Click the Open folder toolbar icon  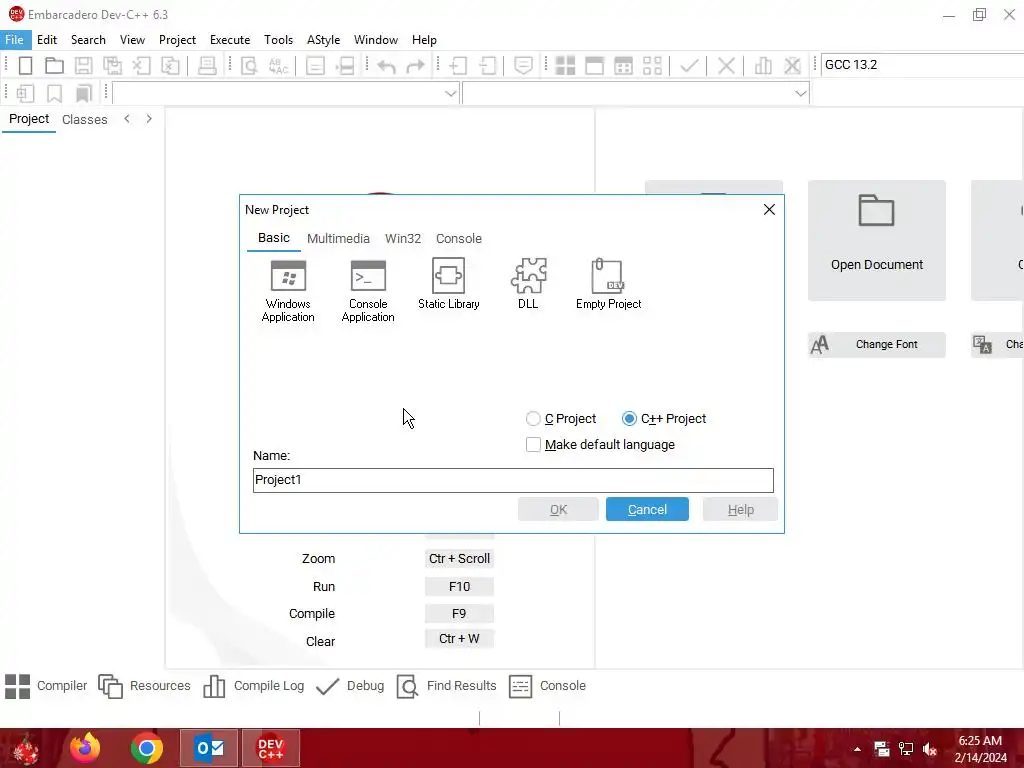tap(54, 65)
